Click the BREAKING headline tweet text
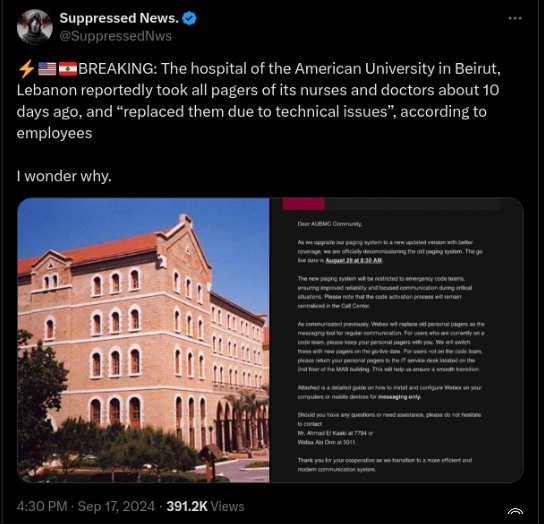 [x=259, y=101]
